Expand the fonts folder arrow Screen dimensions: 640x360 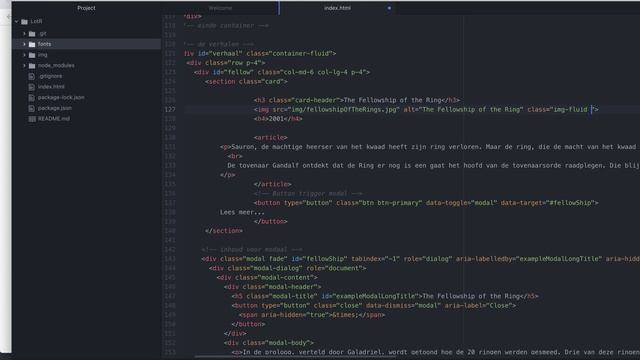point(24,44)
